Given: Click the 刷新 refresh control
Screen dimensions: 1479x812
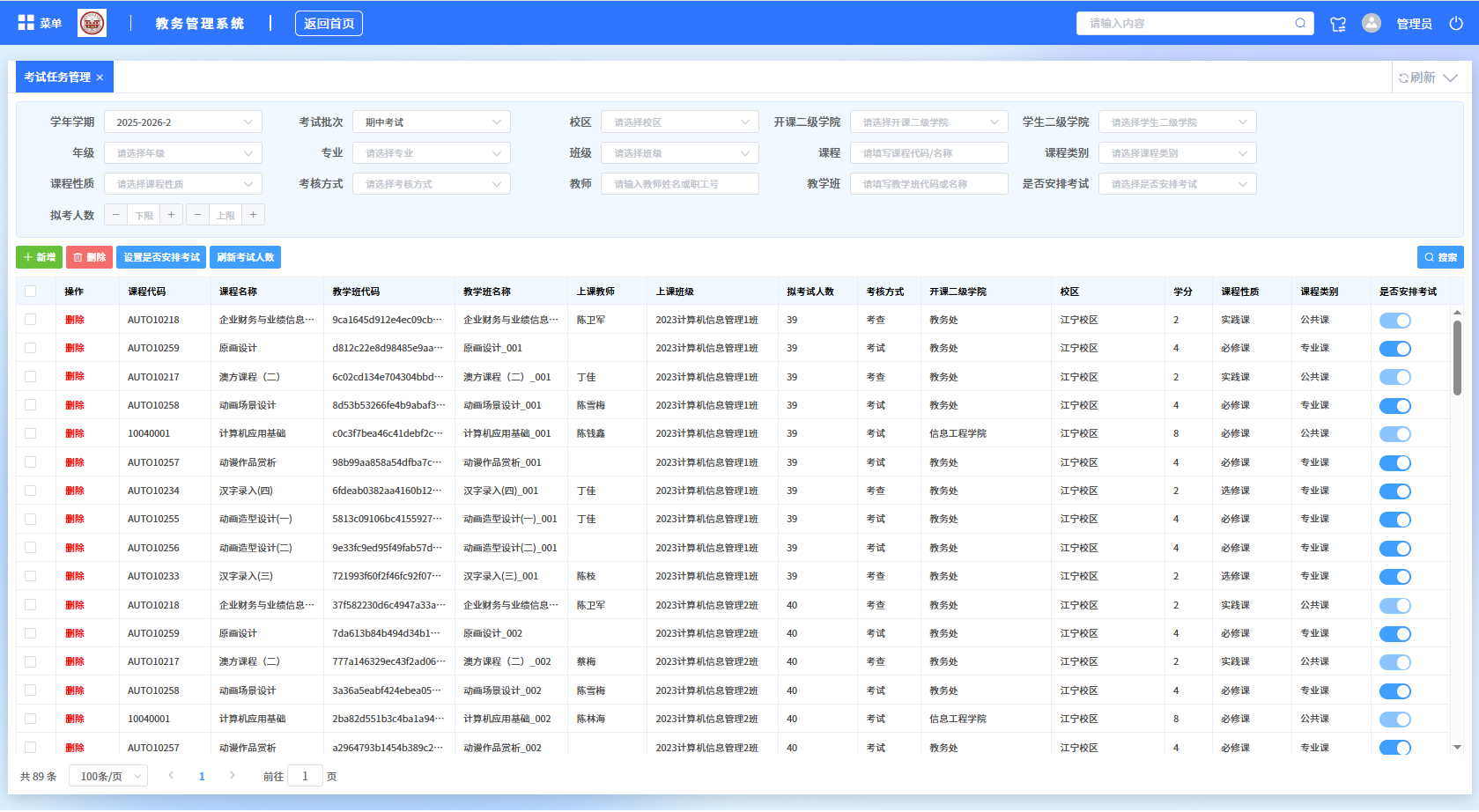Looking at the screenshot, I should point(1417,78).
